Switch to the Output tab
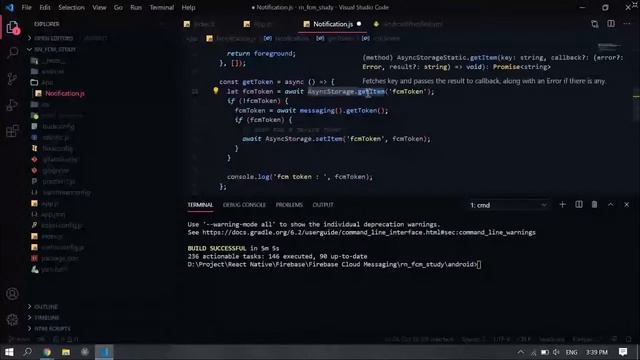This screenshot has width=640, height=360. tap(323, 205)
